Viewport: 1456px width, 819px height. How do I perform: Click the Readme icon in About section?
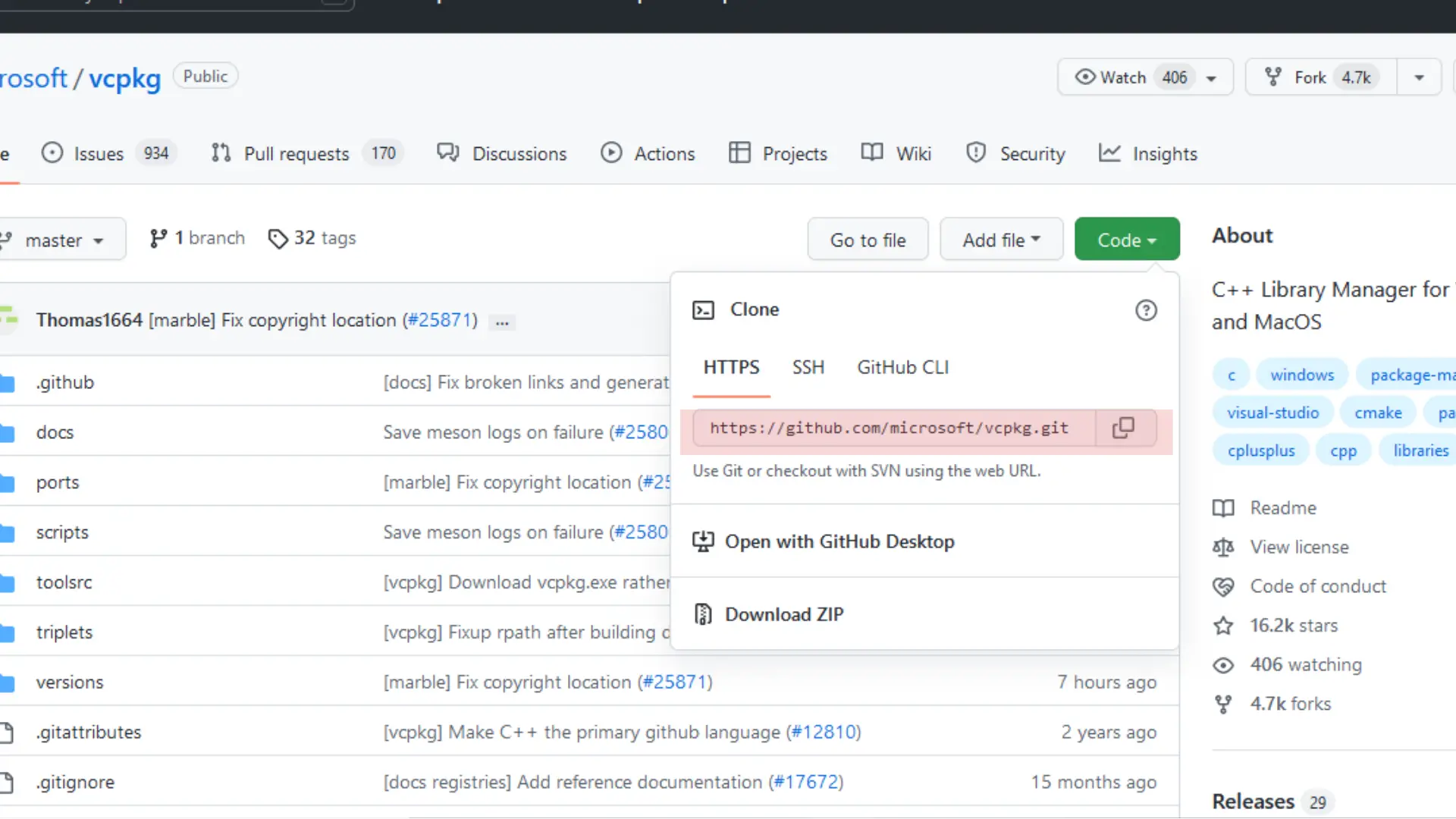tap(1224, 508)
